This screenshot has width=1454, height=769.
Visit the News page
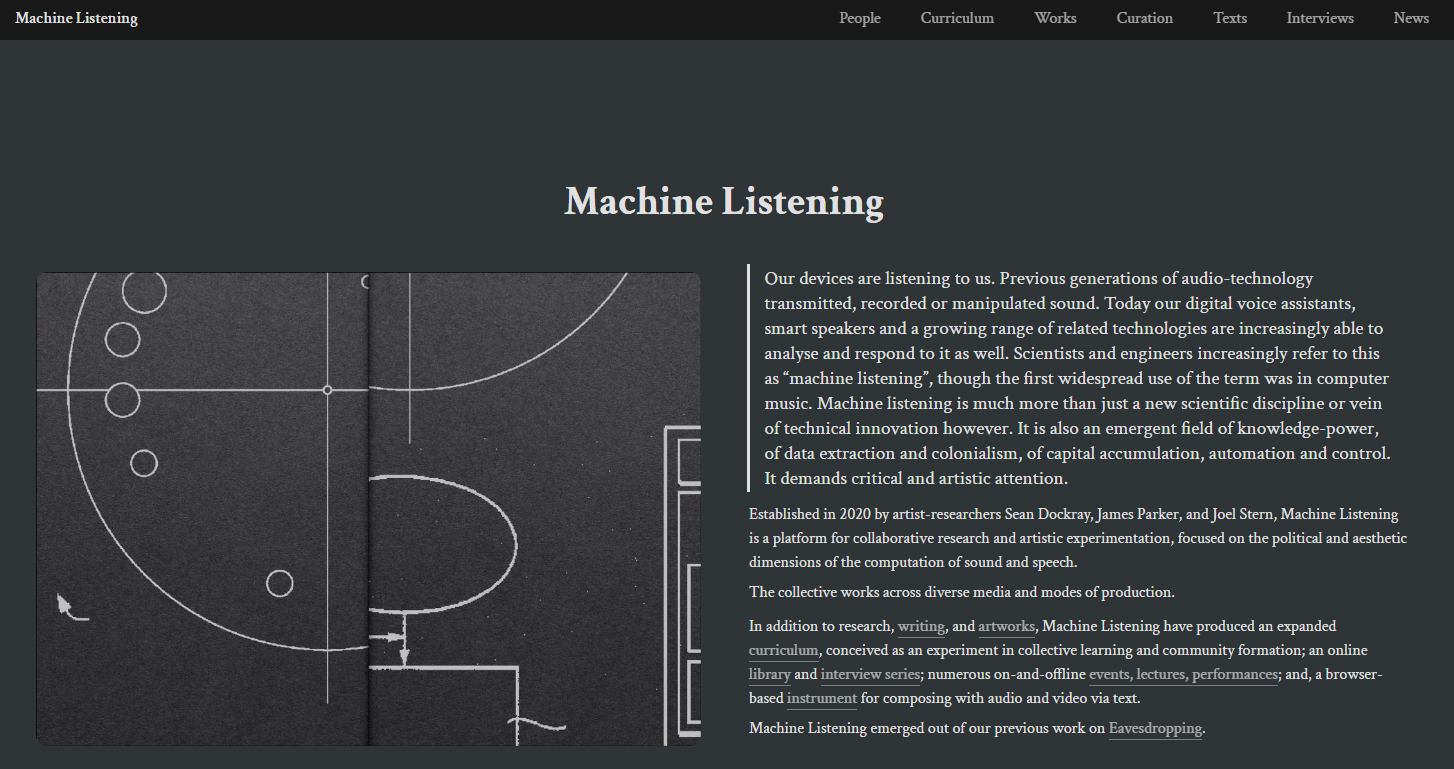point(1410,18)
